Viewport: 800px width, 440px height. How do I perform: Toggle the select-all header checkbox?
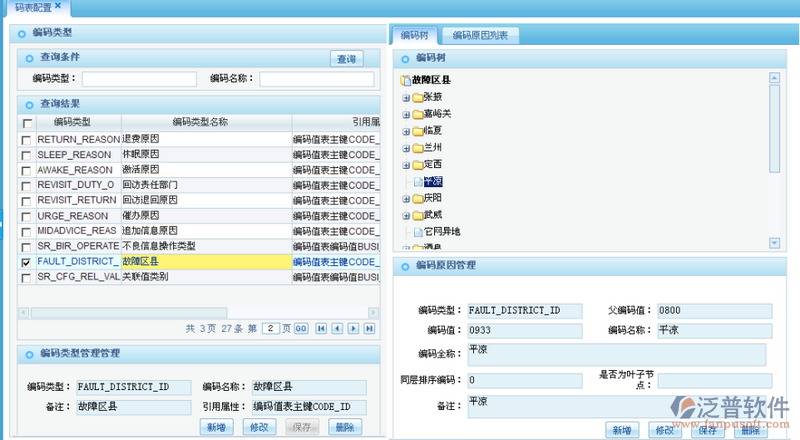click(26, 123)
